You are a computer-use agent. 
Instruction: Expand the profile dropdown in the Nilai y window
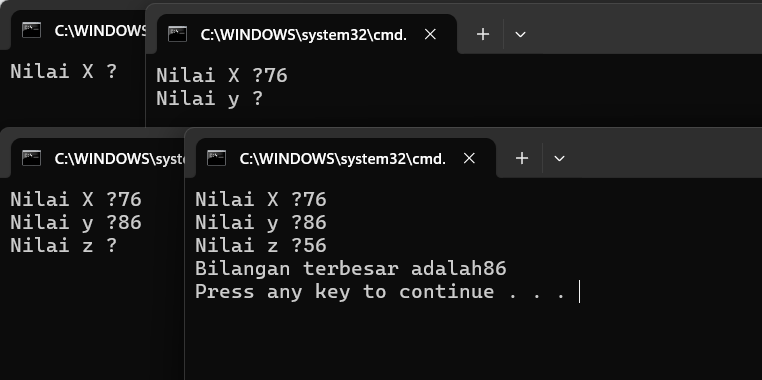(520, 35)
